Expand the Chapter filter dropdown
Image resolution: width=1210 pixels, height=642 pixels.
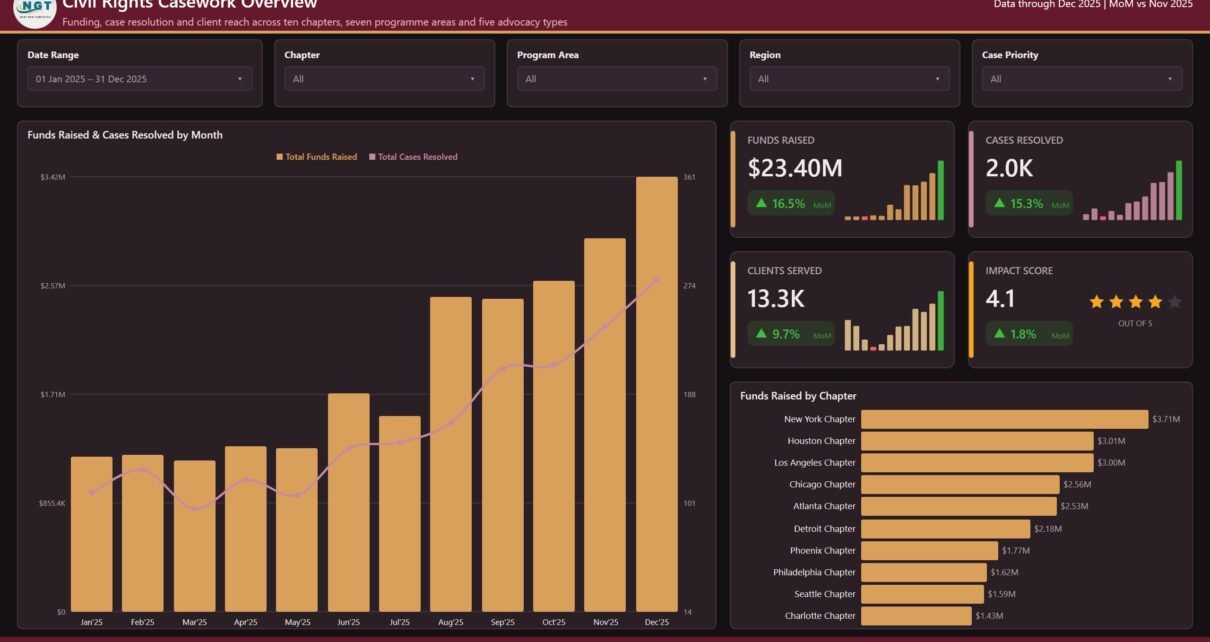(x=384, y=79)
